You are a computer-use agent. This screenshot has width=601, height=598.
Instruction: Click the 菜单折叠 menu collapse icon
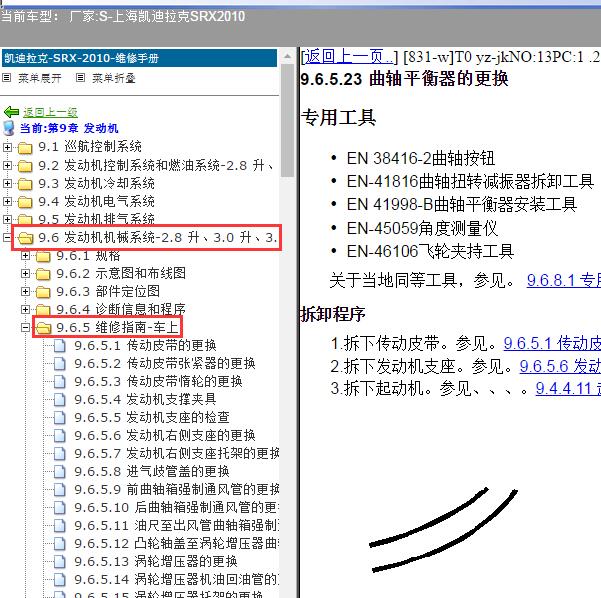pos(80,78)
